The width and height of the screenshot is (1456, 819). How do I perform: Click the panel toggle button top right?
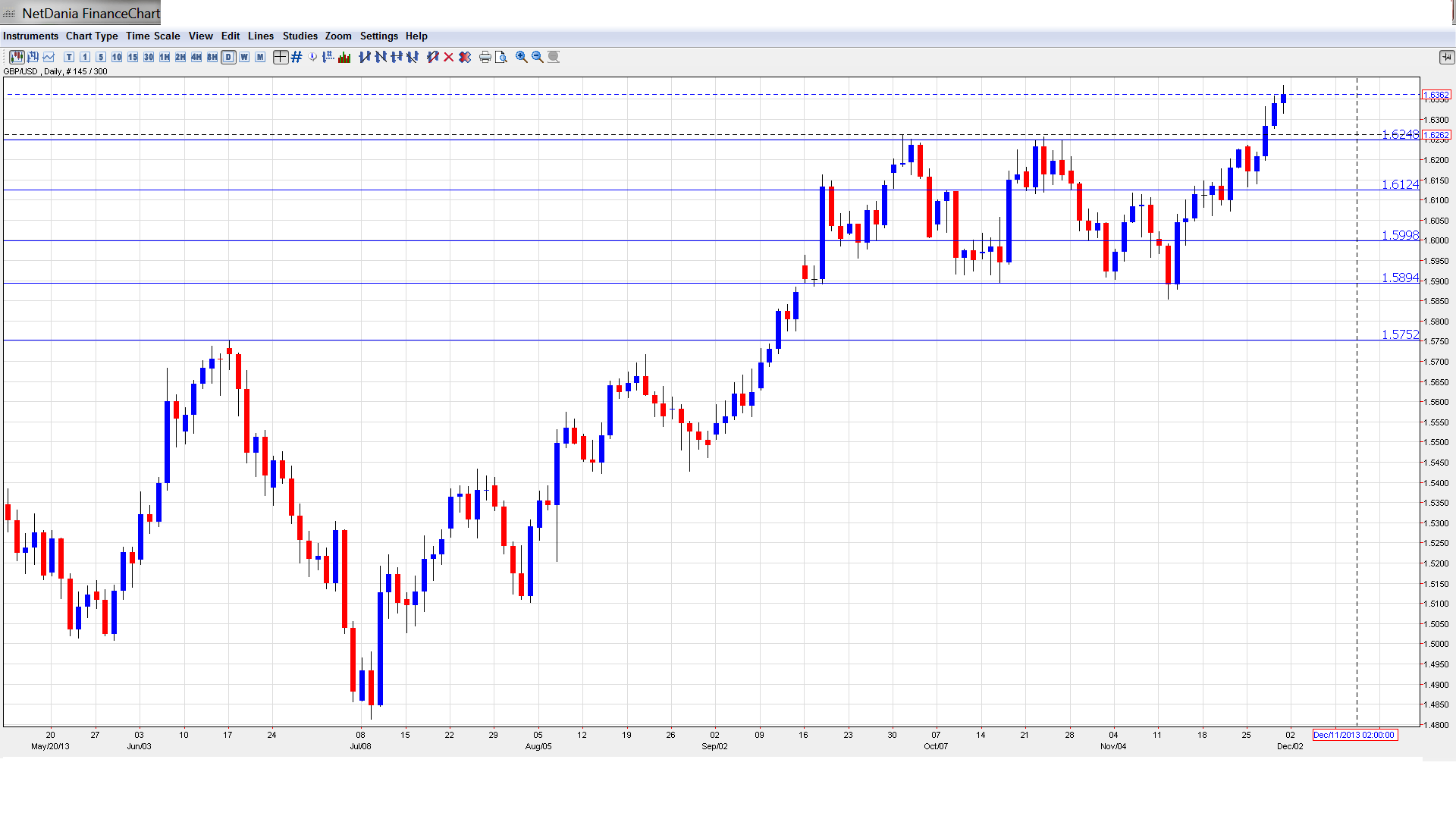tap(1446, 57)
